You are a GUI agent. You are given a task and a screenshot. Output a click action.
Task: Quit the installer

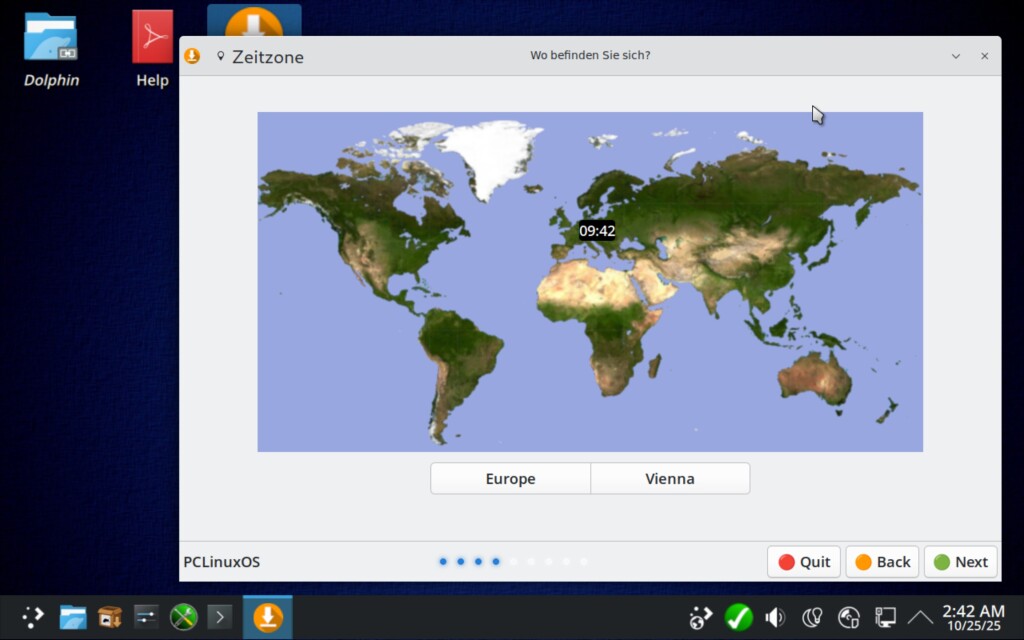point(804,562)
